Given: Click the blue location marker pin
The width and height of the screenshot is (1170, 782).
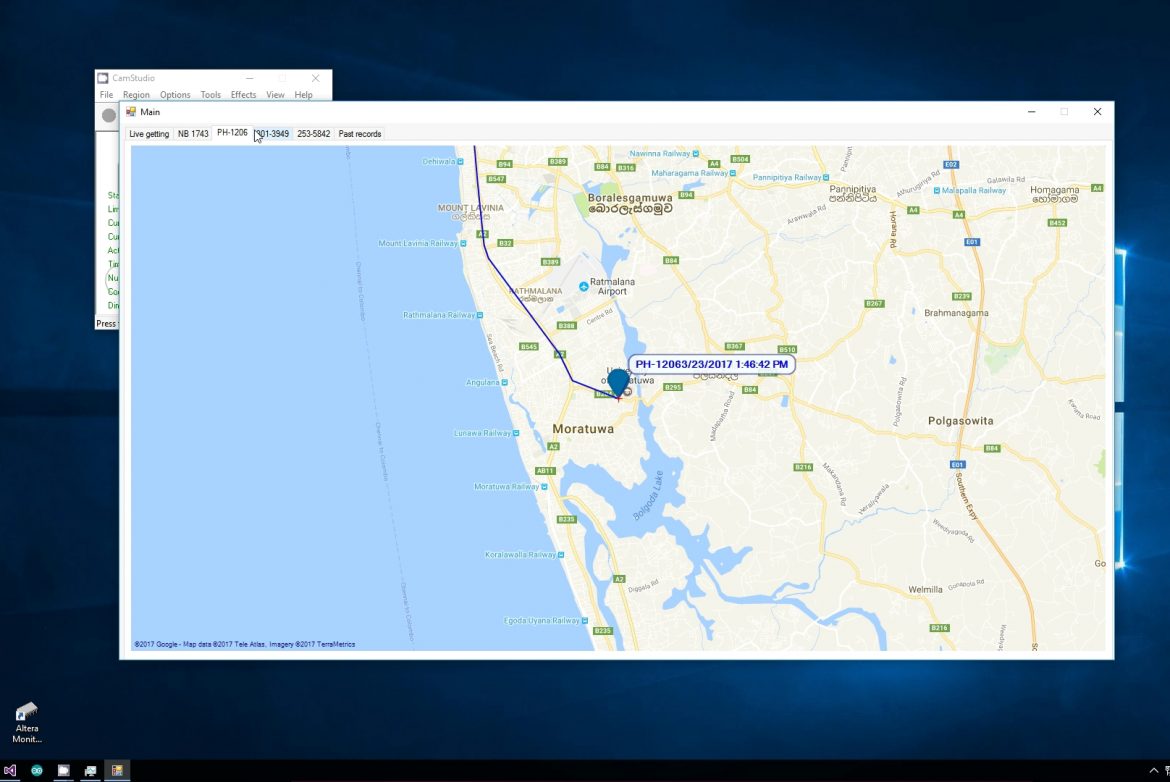Looking at the screenshot, I should (x=618, y=382).
